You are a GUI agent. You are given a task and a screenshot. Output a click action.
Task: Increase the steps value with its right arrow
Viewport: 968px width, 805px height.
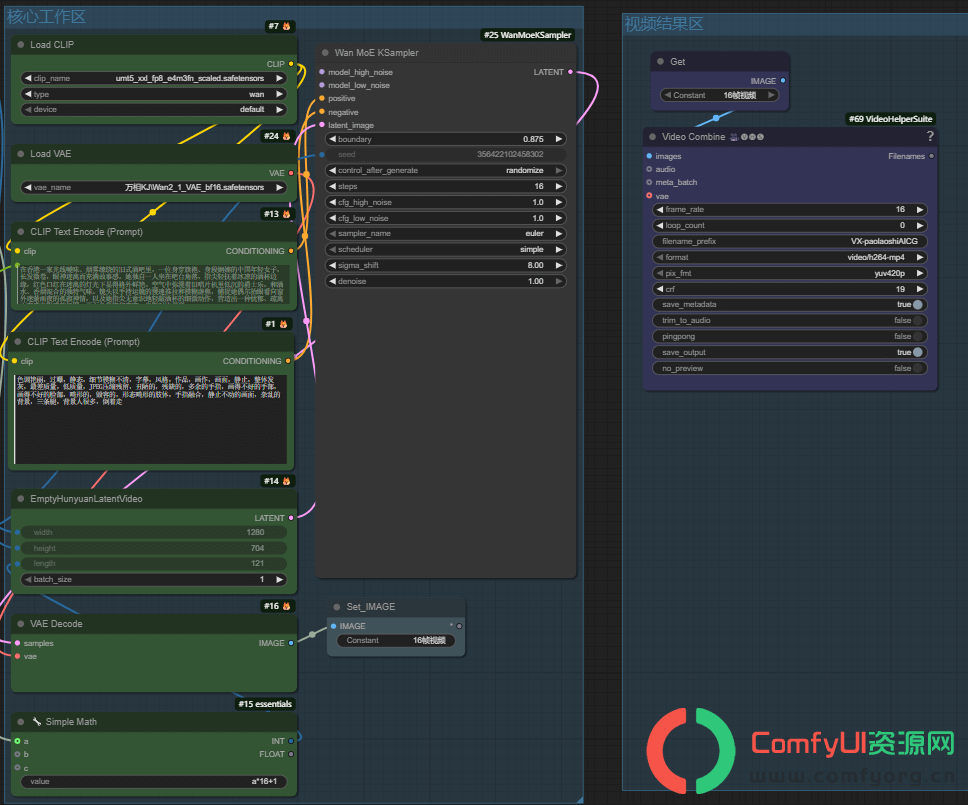tap(559, 186)
